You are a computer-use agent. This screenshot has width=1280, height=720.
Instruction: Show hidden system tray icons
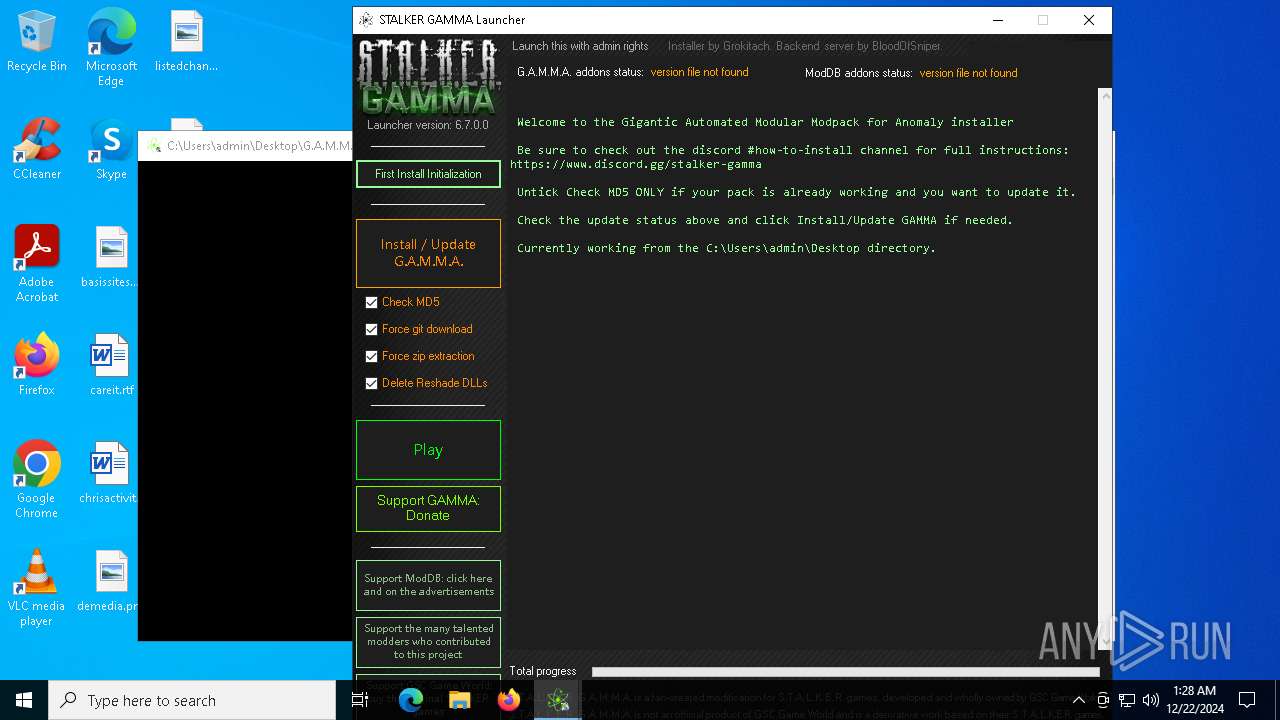1078,700
